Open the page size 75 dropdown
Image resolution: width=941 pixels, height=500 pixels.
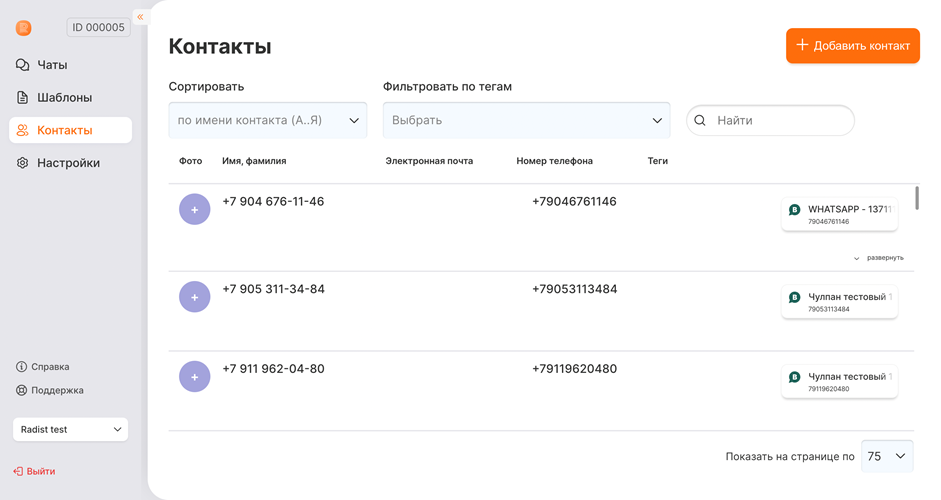point(887,456)
